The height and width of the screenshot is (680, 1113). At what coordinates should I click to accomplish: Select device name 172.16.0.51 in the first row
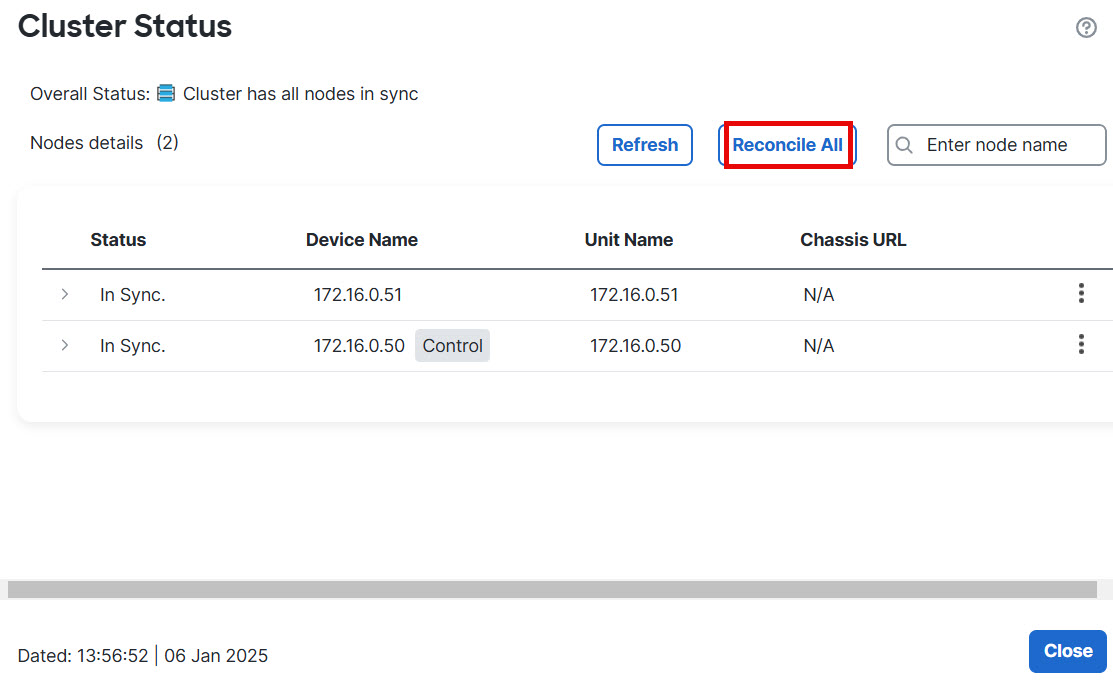pyautogui.click(x=358, y=295)
